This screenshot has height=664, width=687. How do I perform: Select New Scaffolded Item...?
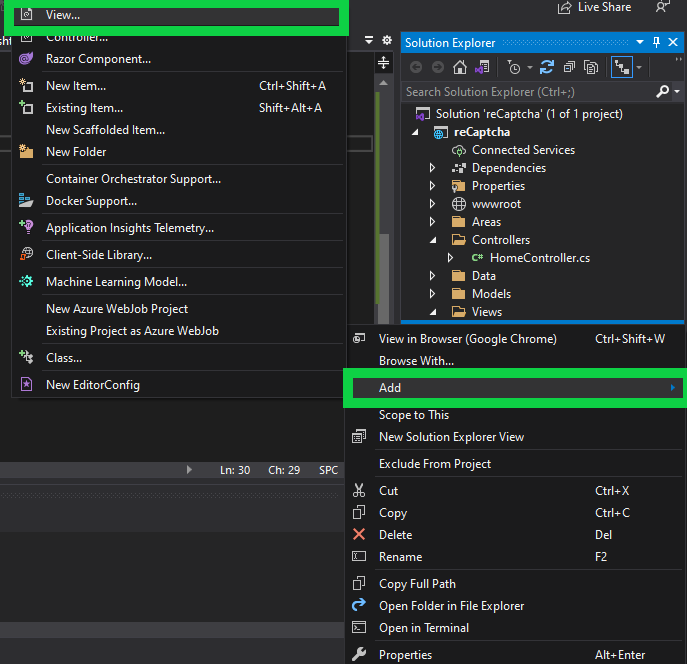178,130
